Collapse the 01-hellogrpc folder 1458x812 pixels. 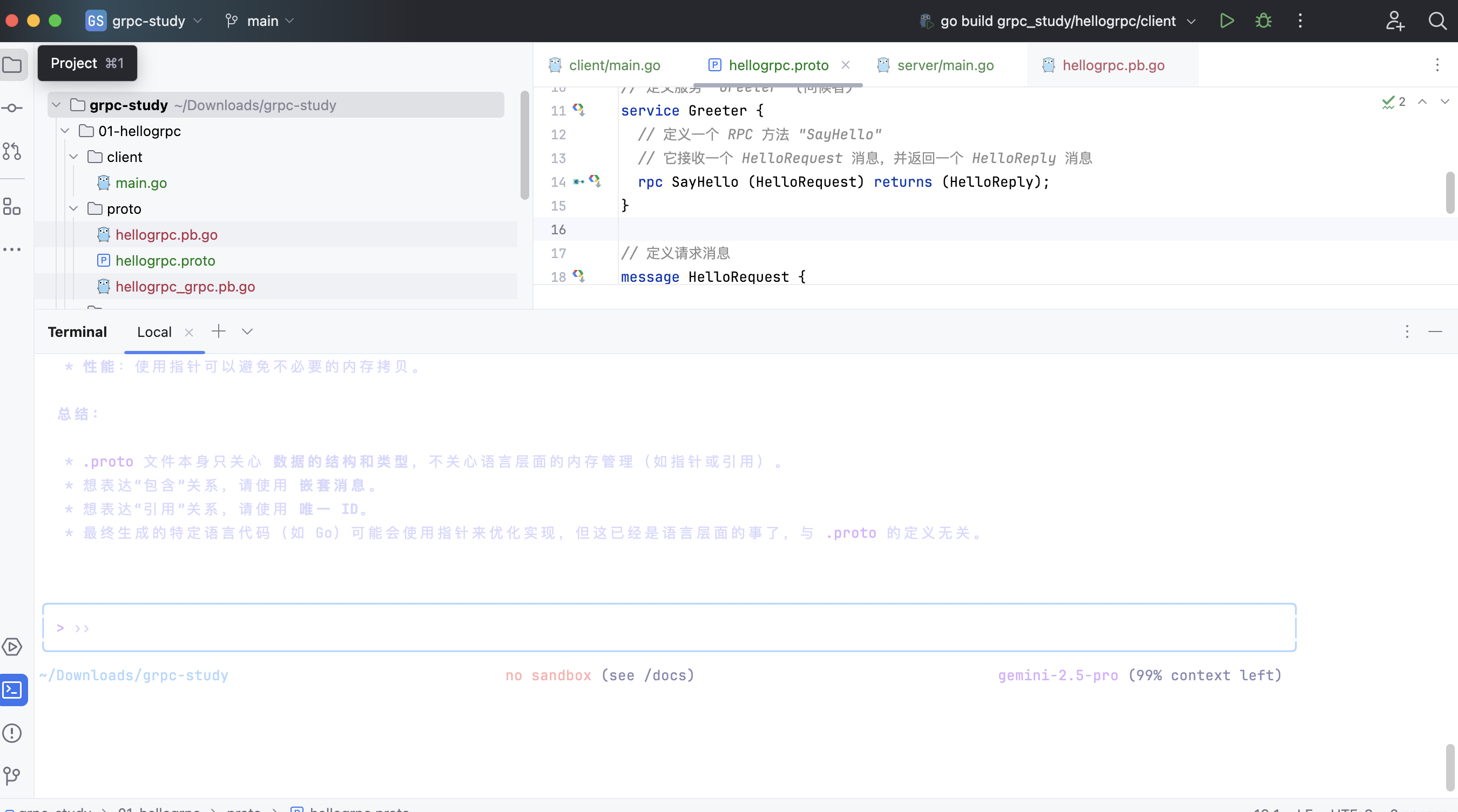[x=66, y=131]
